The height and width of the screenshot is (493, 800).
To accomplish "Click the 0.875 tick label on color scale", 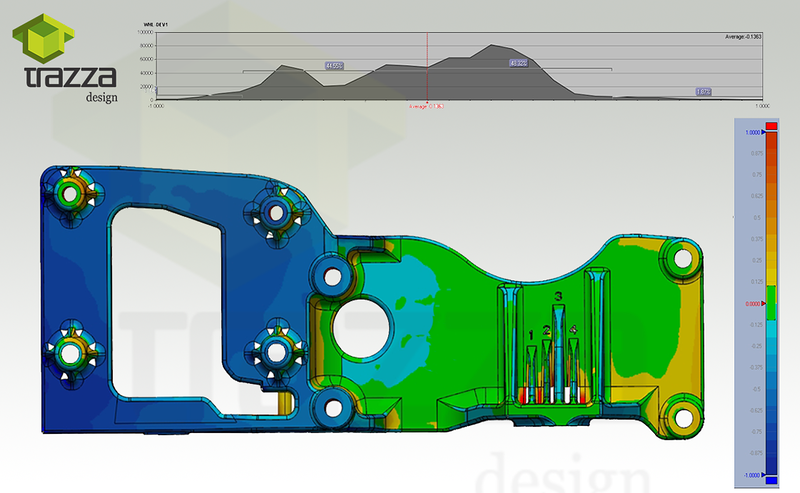I will (x=756, y=154).
